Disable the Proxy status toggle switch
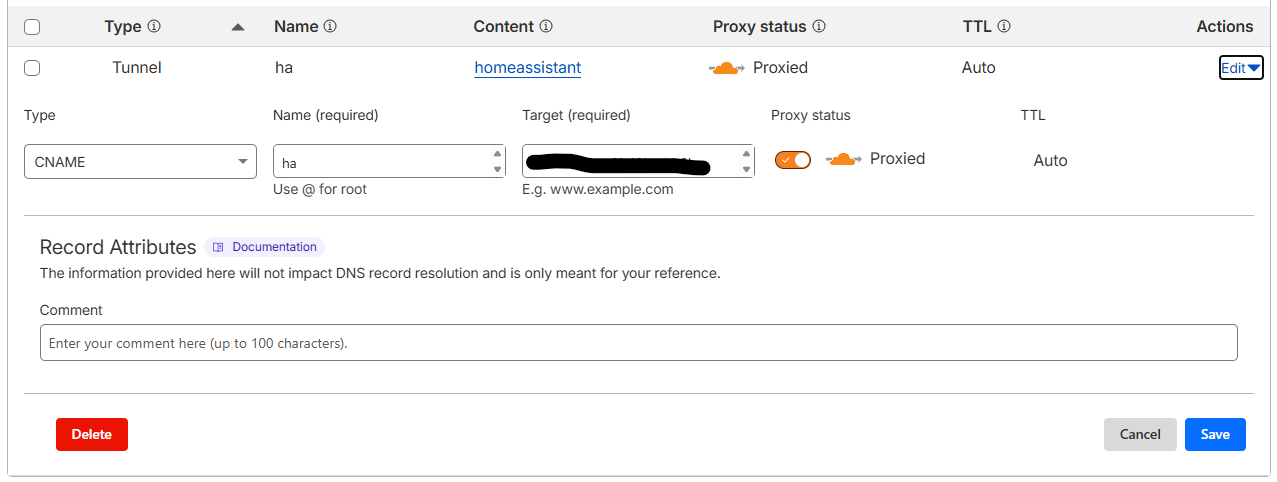The height and width of the screenshot is (482, 1277). point(793,160)
